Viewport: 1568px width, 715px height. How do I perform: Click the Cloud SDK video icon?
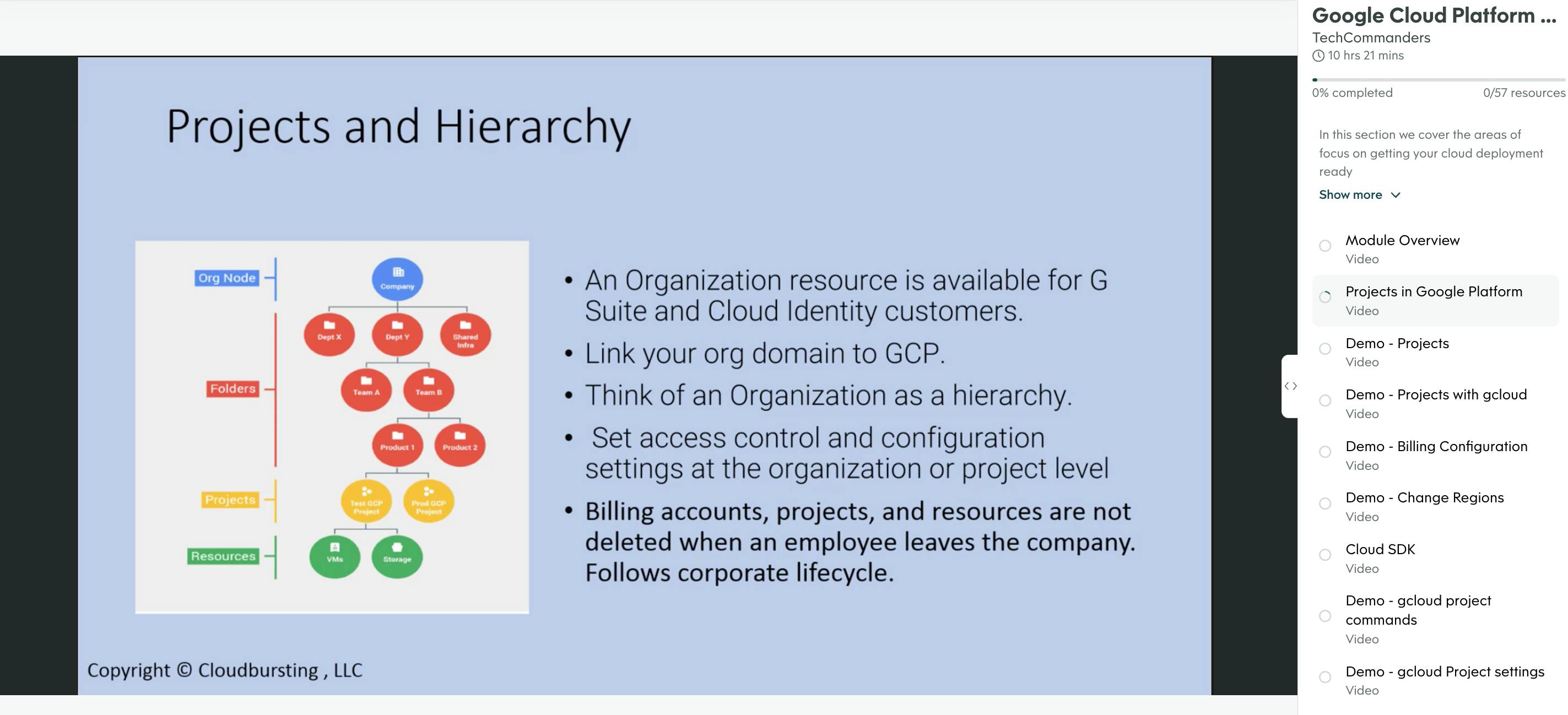(1325, 556)
